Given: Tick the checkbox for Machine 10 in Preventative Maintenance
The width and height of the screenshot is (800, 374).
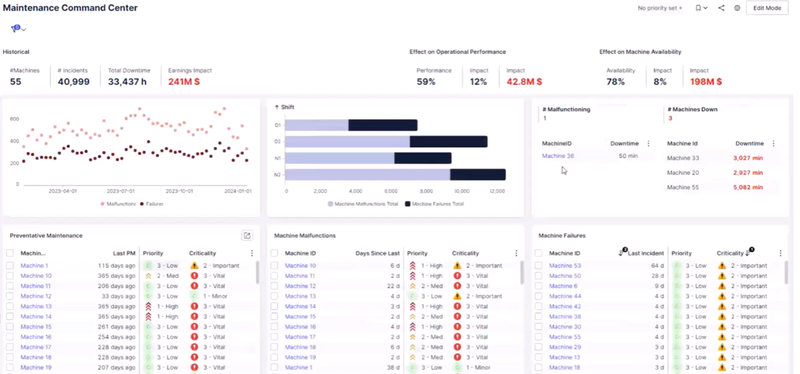Looking at the screenshot, I should [x=10, y=276].
